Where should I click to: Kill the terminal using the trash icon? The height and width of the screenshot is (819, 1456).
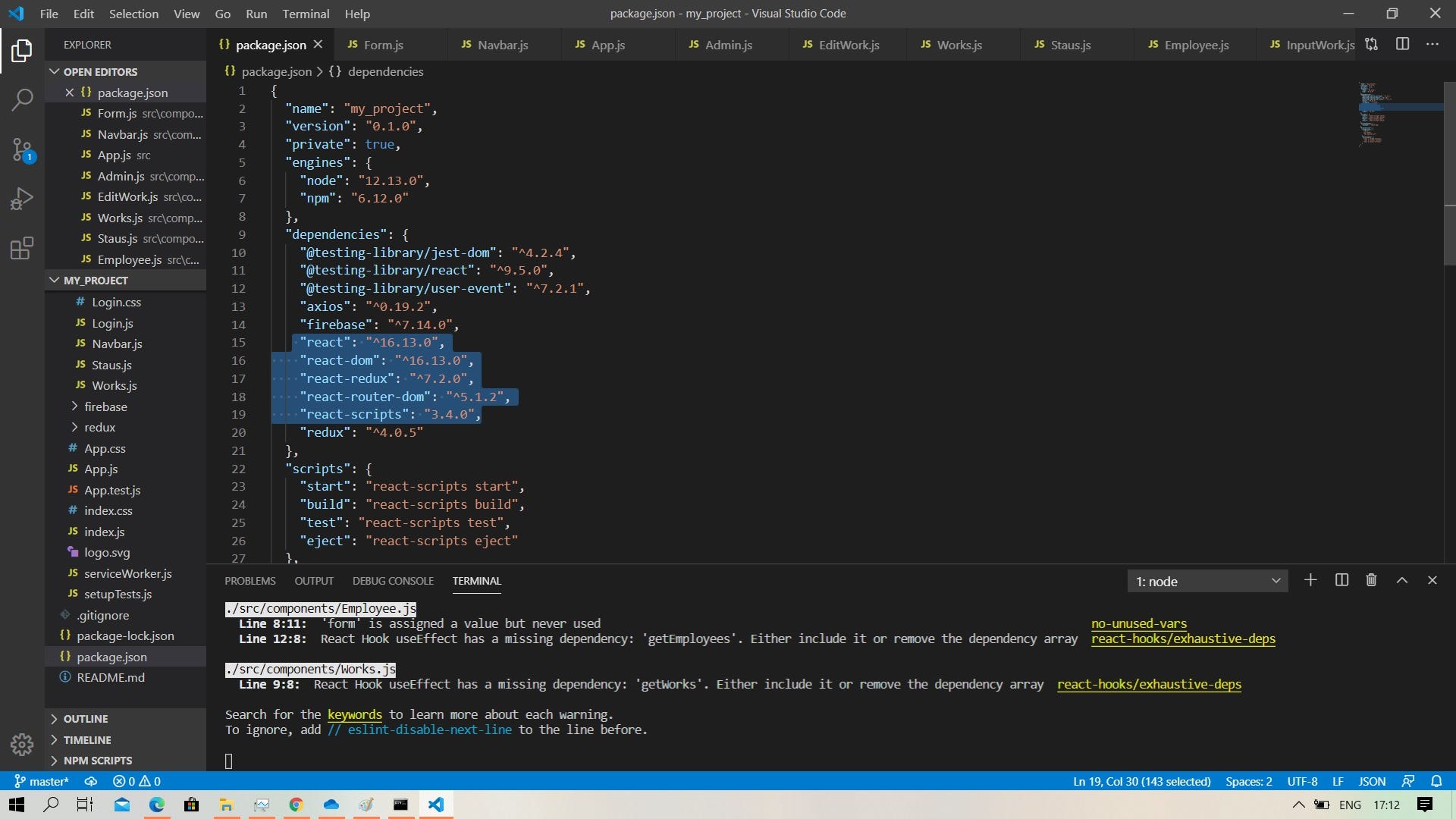(1370, 579)
